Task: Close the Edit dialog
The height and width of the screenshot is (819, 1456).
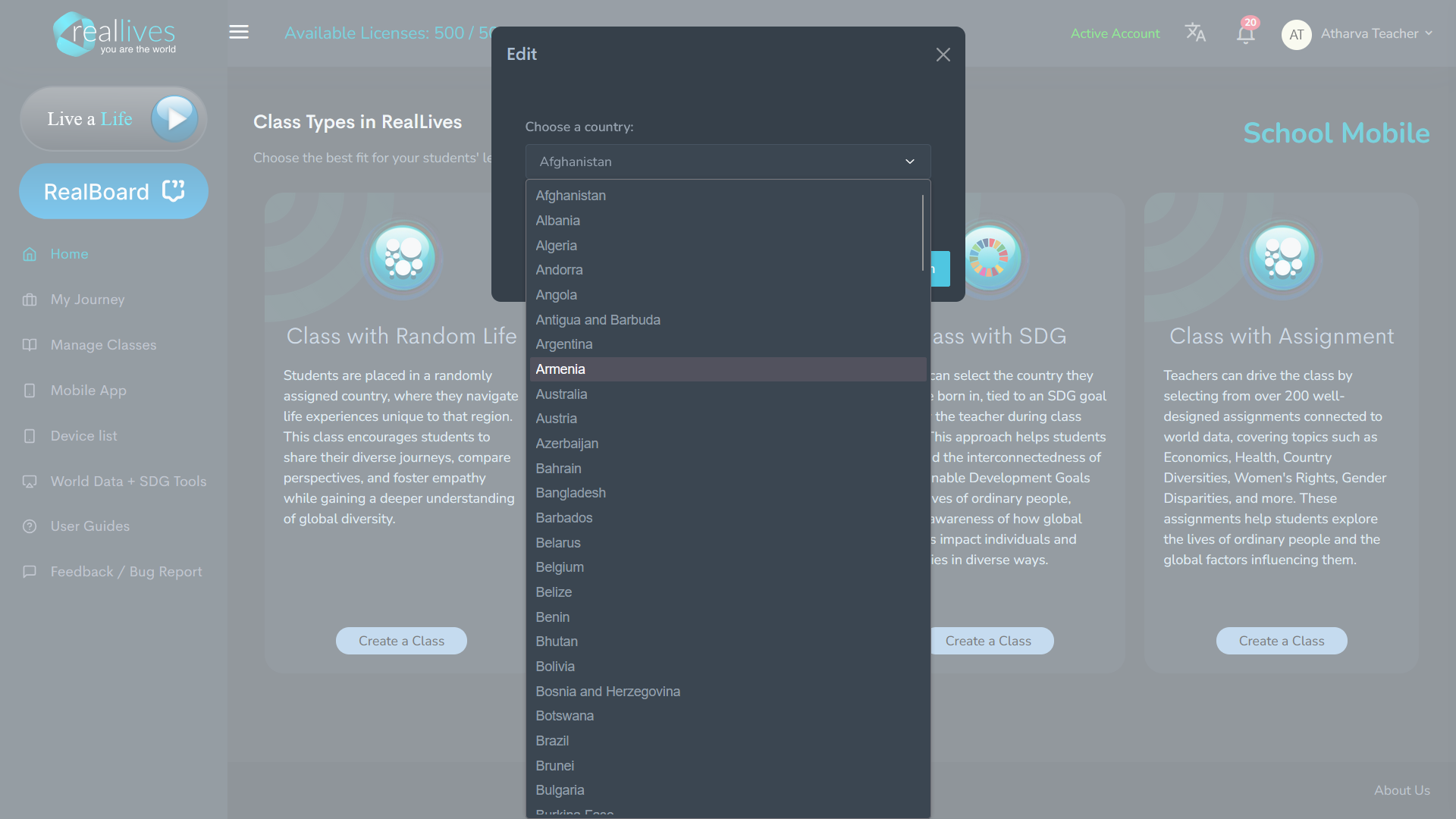Action: click(x=943, y=55)
